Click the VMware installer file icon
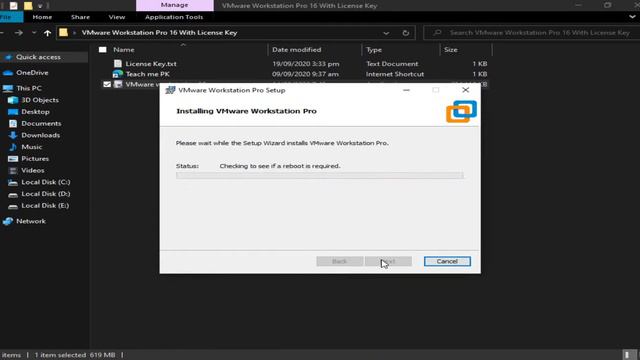The image size is (640, 360). [x=118, y=84]
